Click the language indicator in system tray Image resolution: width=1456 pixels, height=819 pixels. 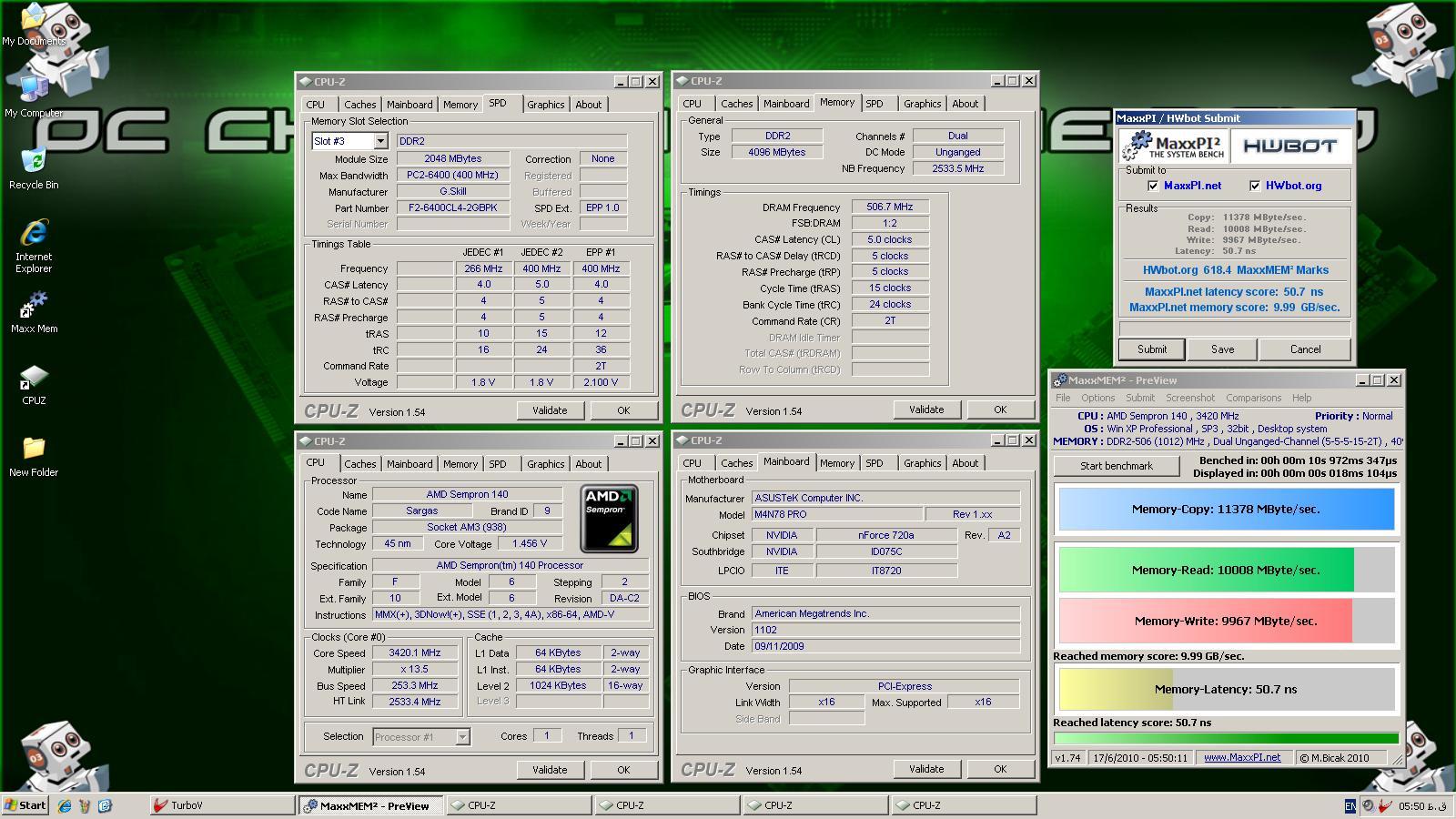pyautogui.click(x=1350, y=805)
